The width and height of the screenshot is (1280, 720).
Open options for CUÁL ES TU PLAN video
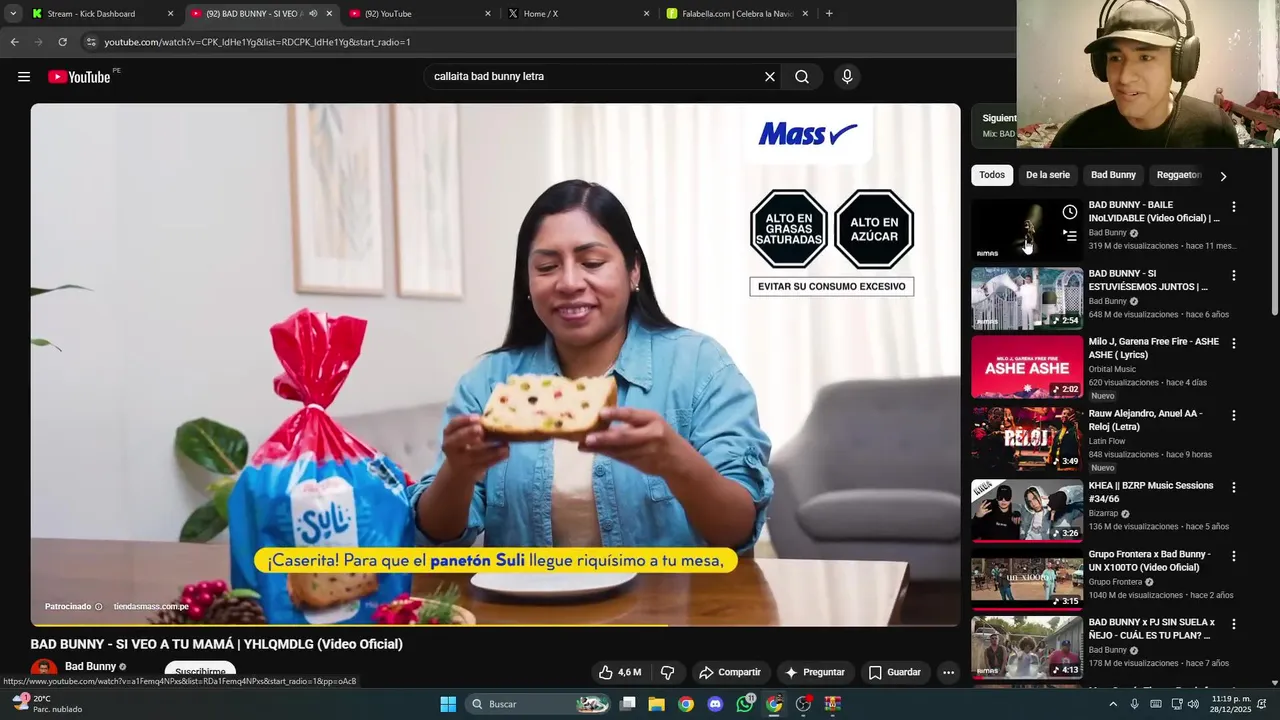[1233, 624]
